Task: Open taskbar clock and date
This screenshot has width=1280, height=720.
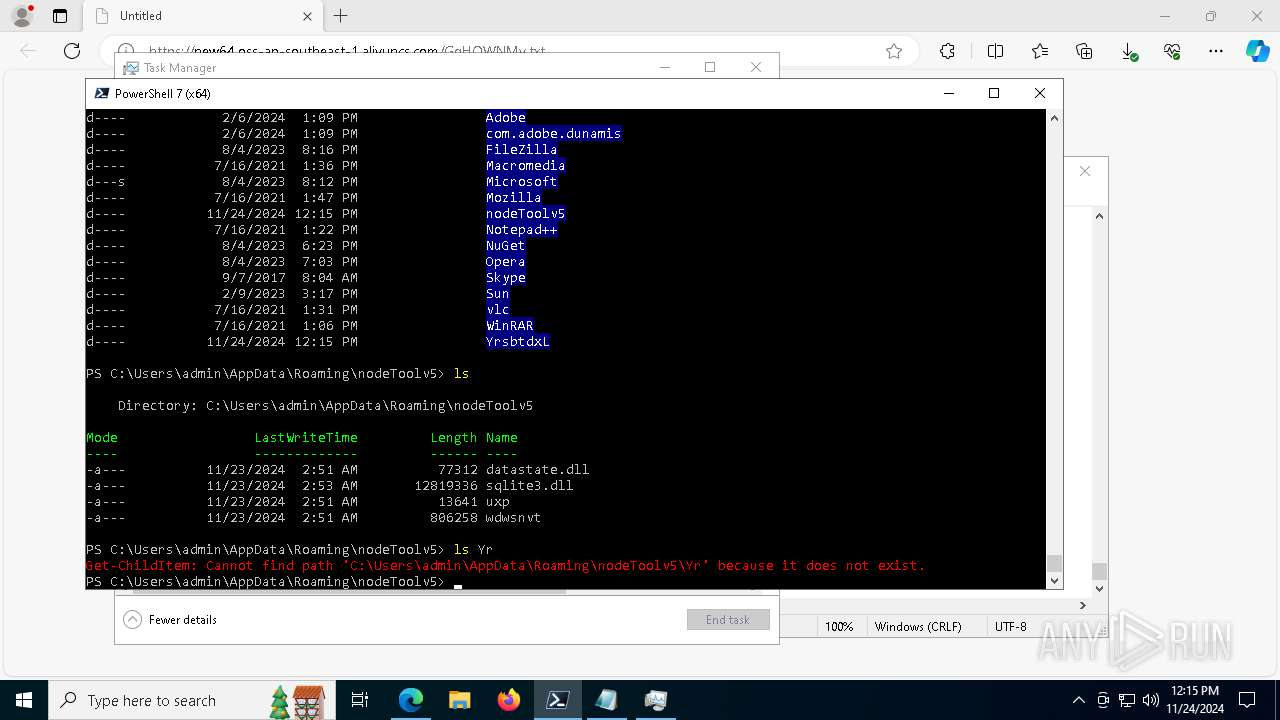Action: (1194, 700)
